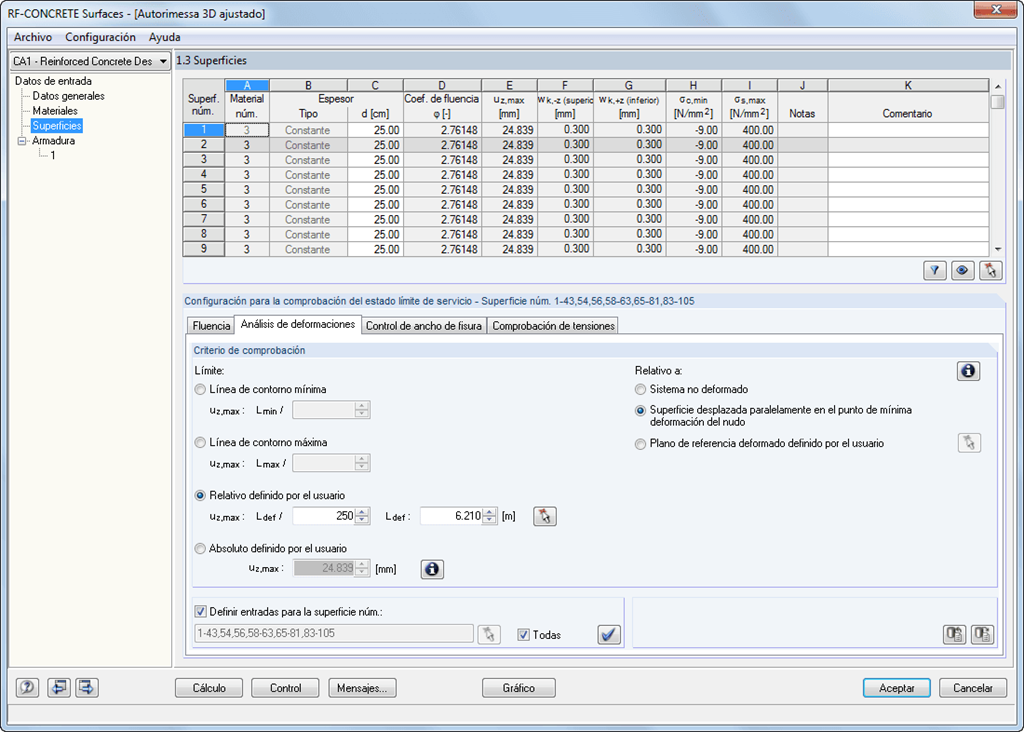Select 'Superficies' in the tree
The image size is (1024, 732).
click(x=57, y=126)
